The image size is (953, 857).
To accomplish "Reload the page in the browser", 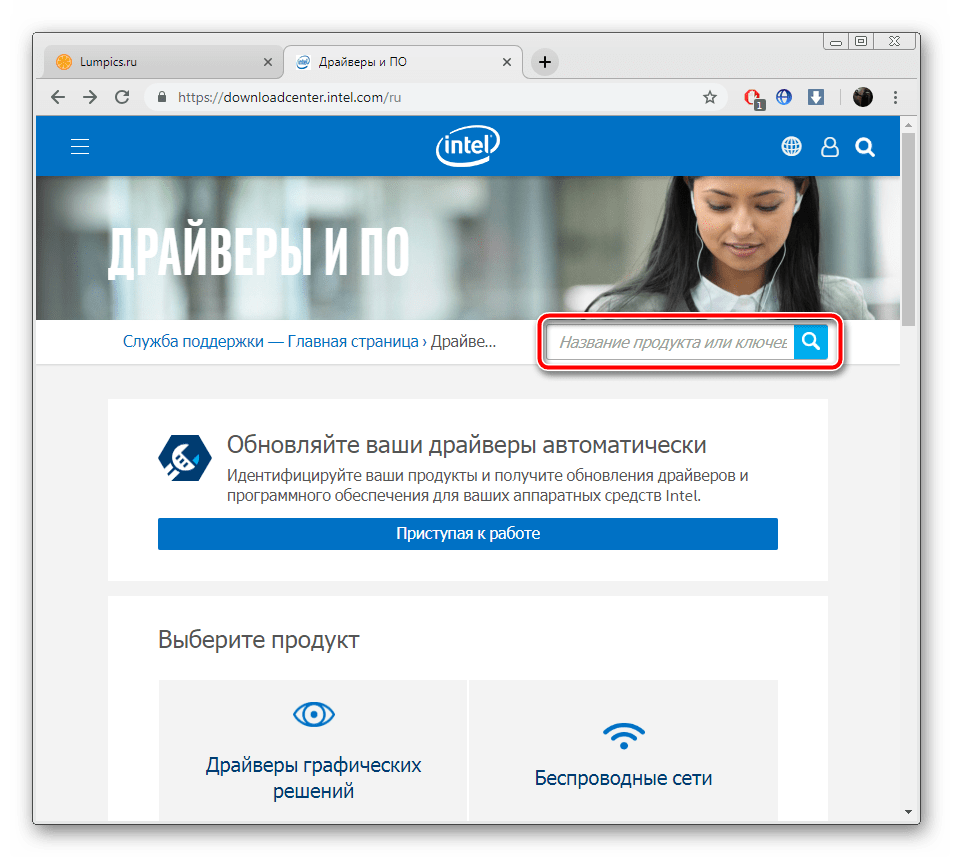I will coord(122,97).
